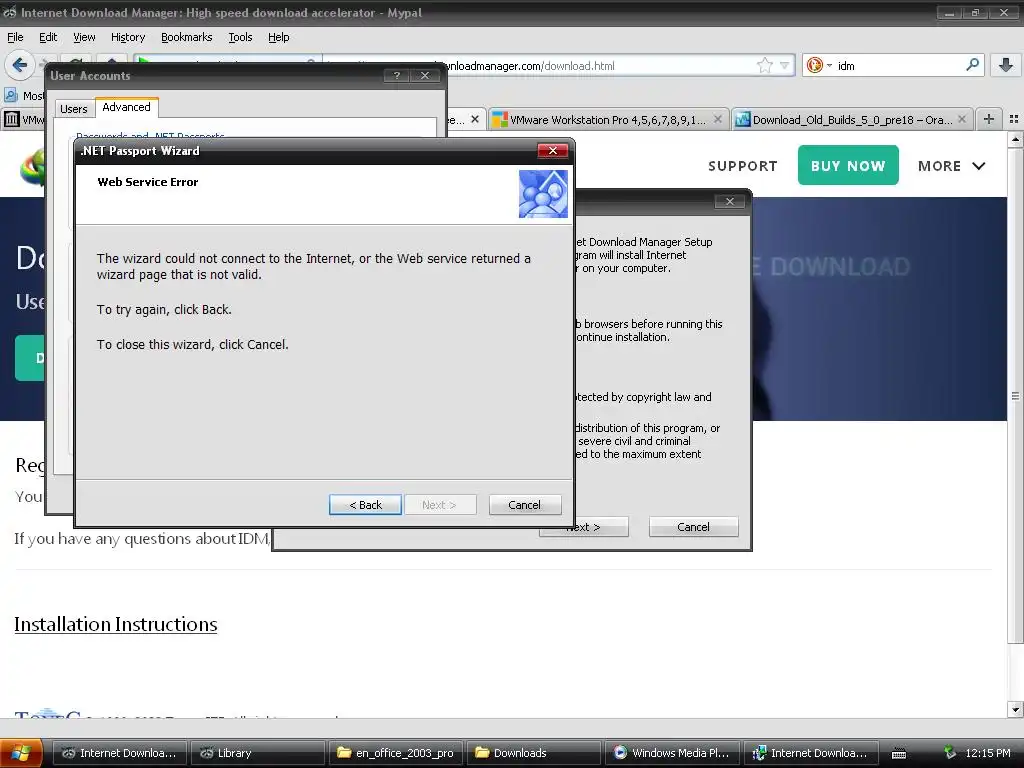Go back with the browser Back arrow
Image resolution: width=1024 pixels, height=768 pixels.
click(20, 65)
